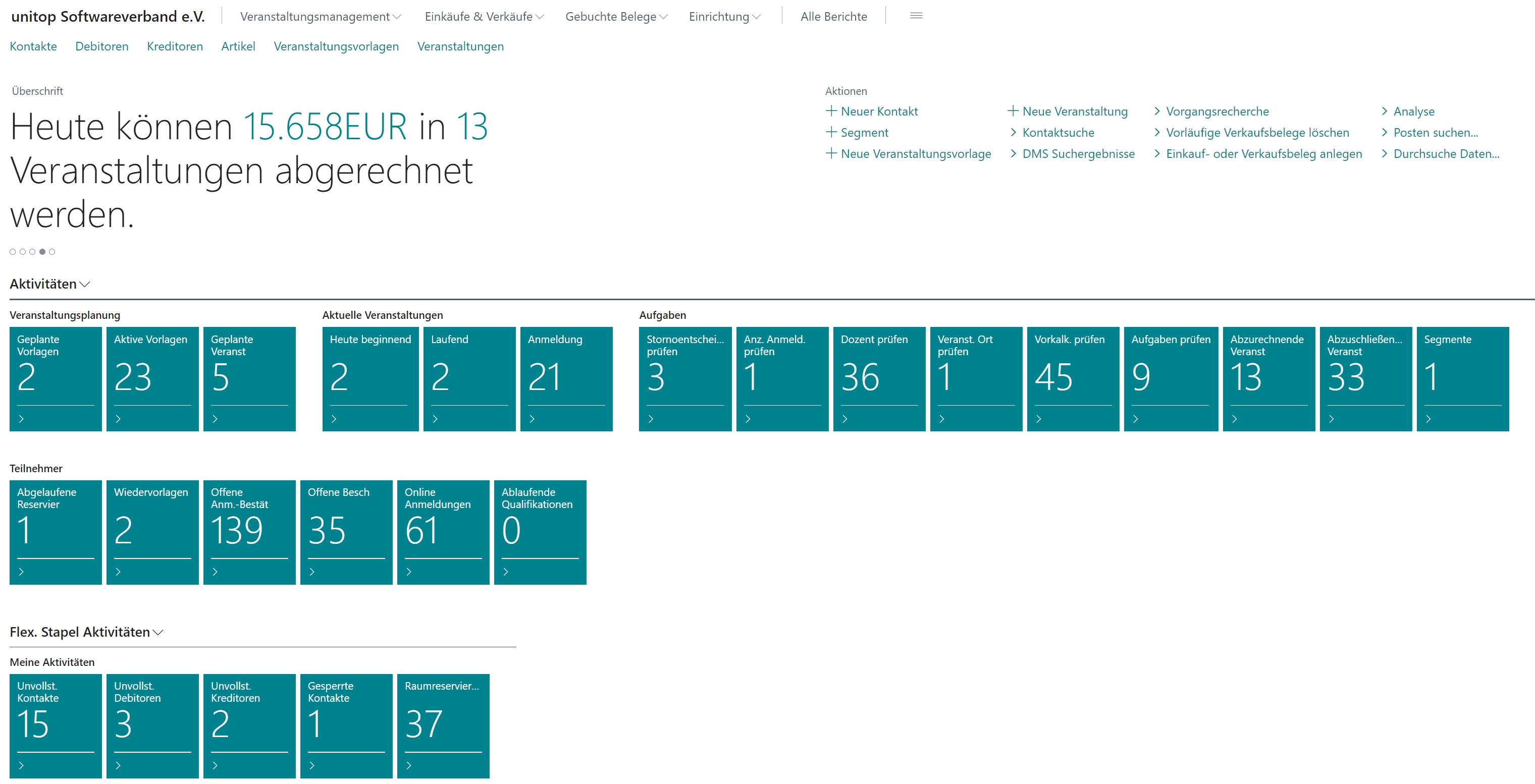Click arrow icon on Raumreservier... tile
Screen dimensions: 1535x784
409,765
